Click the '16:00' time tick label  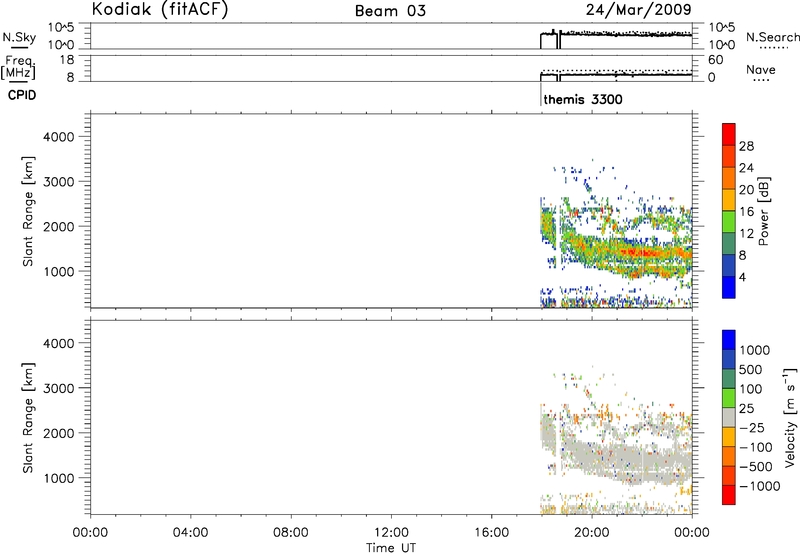click(x=491, y=533)
